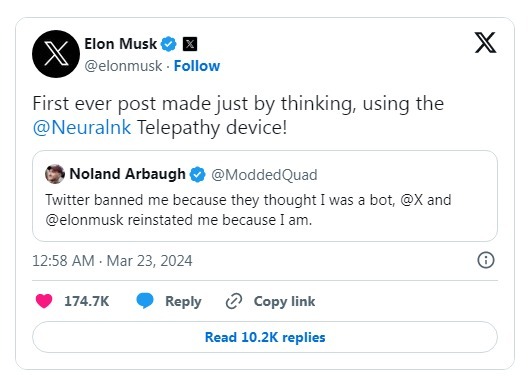Open the @elonmusk handle link
This screenshot has width=531, height=382.
point(123,66)
